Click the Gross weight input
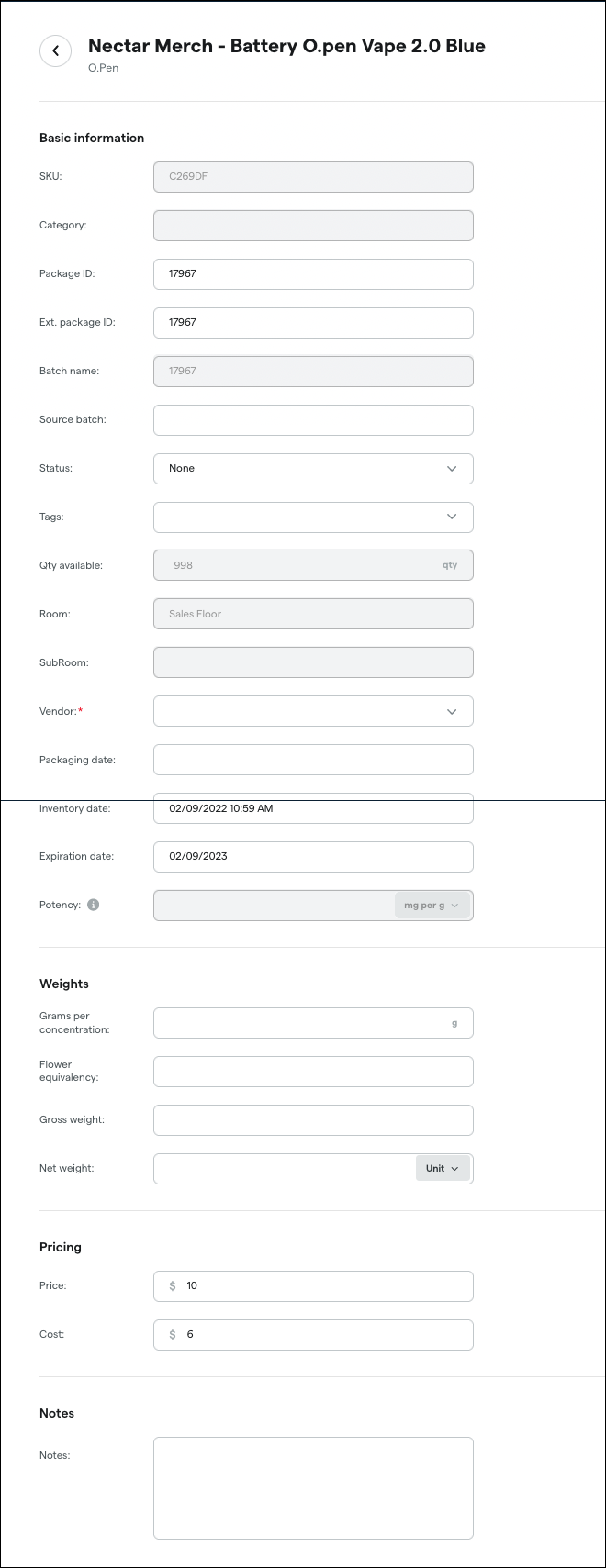606x1568 pixels. click(x=313, y=1119)
